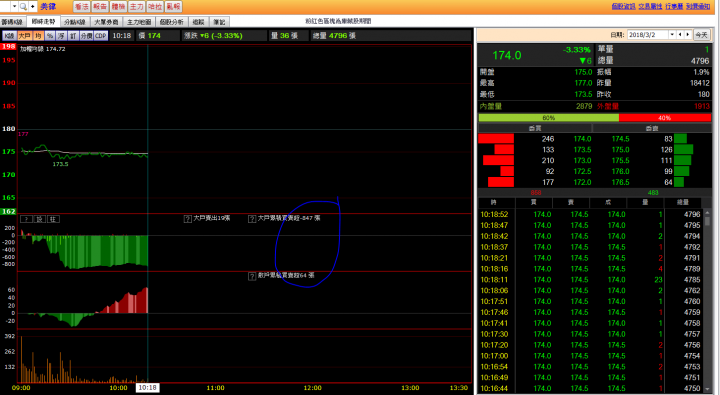
Task: Switch to the 分點K線 tab
Action: (x=75, y=22)
